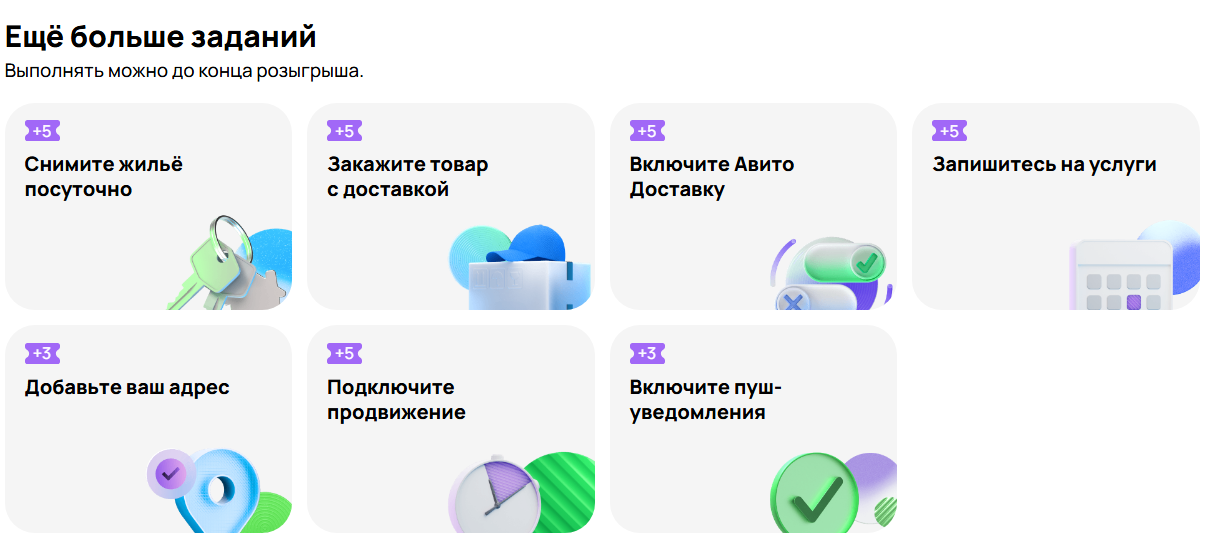
Task: Choose the Включите пуш-уведомления task
Action: click(753, 429)
